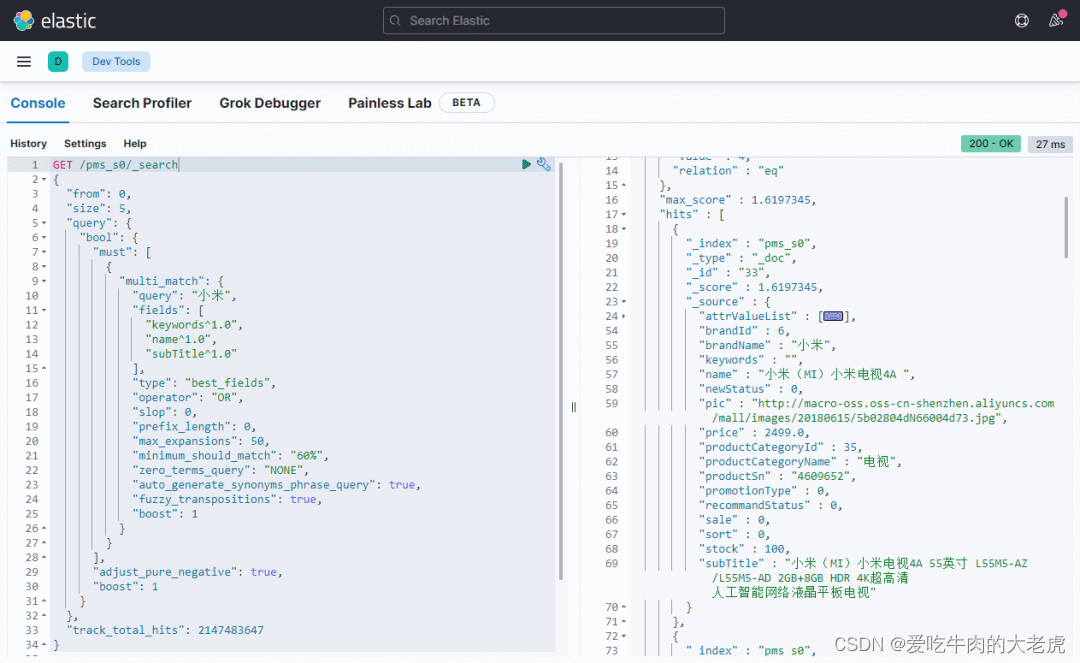Switch to the Console tab
This screenshot has height=663, width=1080.
coord(38,103)
